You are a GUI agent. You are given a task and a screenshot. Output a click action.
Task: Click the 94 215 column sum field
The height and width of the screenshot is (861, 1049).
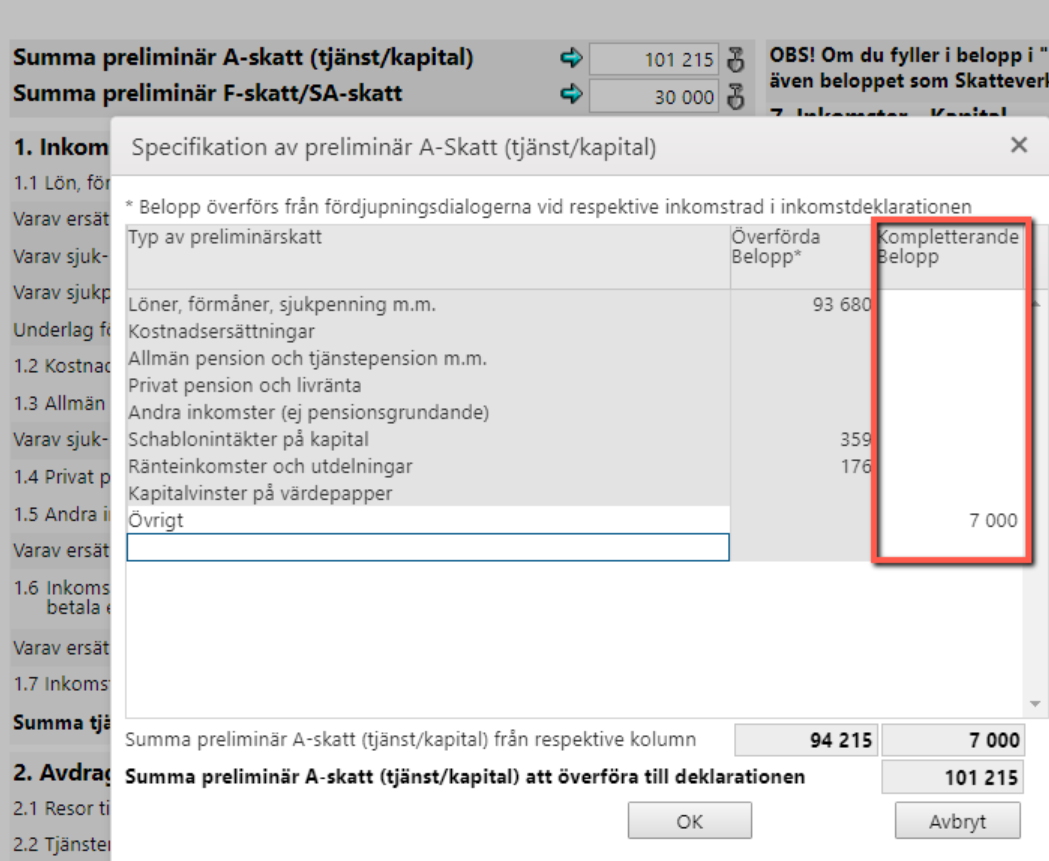(806, 740)
